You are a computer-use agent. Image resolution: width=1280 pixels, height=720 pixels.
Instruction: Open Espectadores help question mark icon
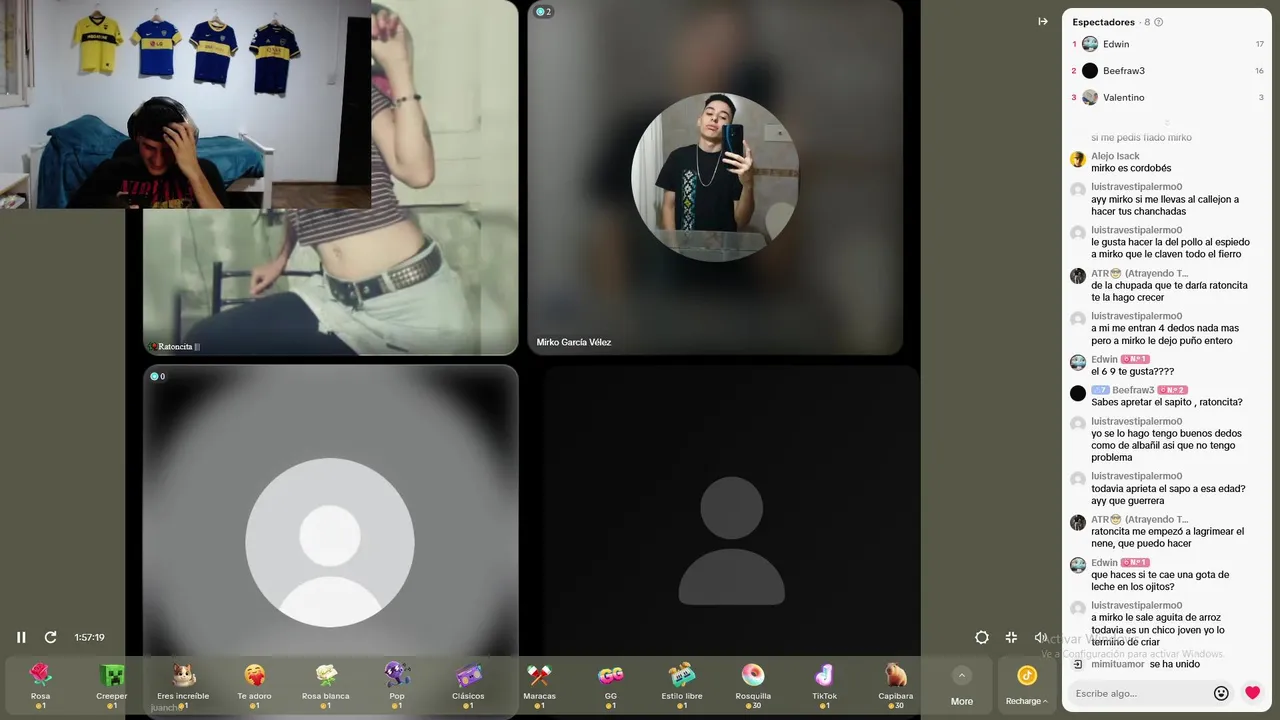[x=1158, y=22]
